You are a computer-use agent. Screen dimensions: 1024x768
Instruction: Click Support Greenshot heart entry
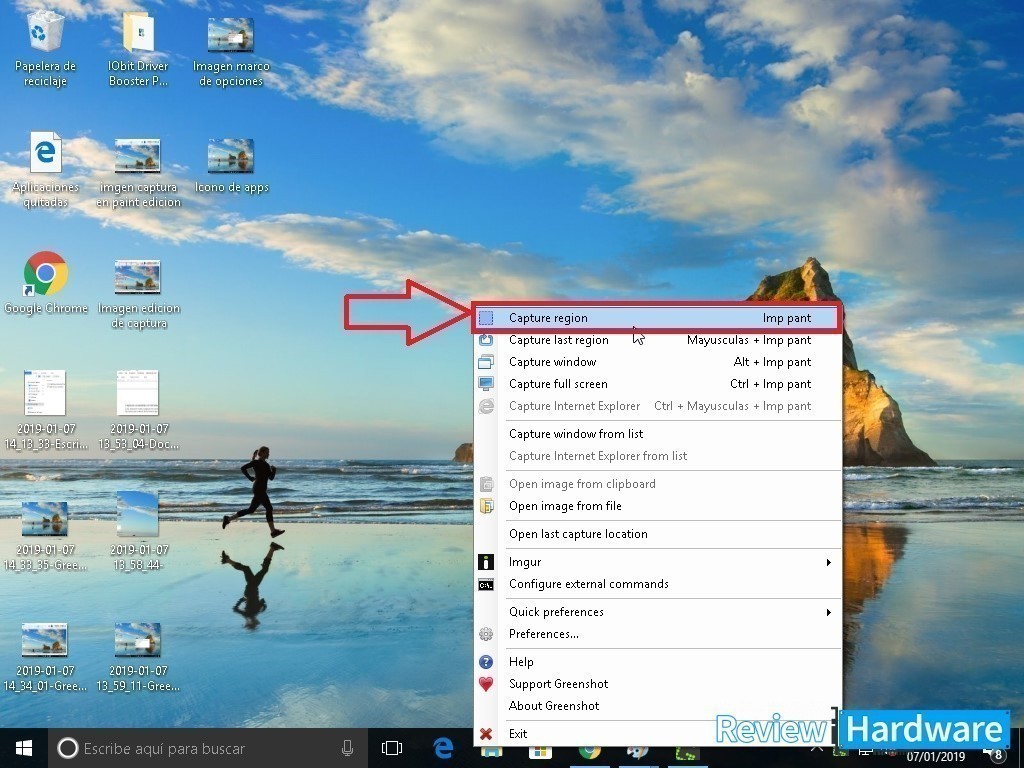tap(657, 684)
